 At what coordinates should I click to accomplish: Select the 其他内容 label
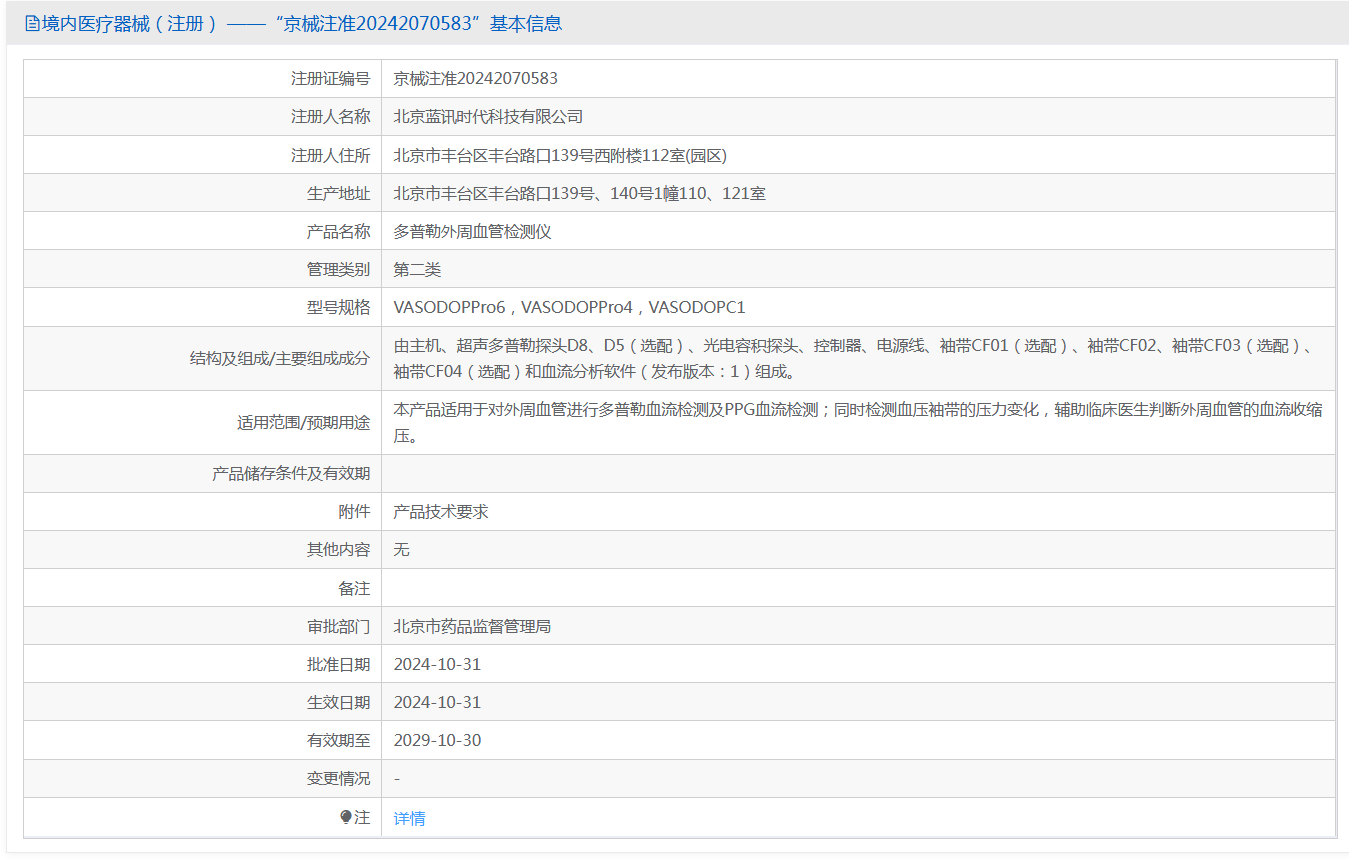click(x=338, y=549)
